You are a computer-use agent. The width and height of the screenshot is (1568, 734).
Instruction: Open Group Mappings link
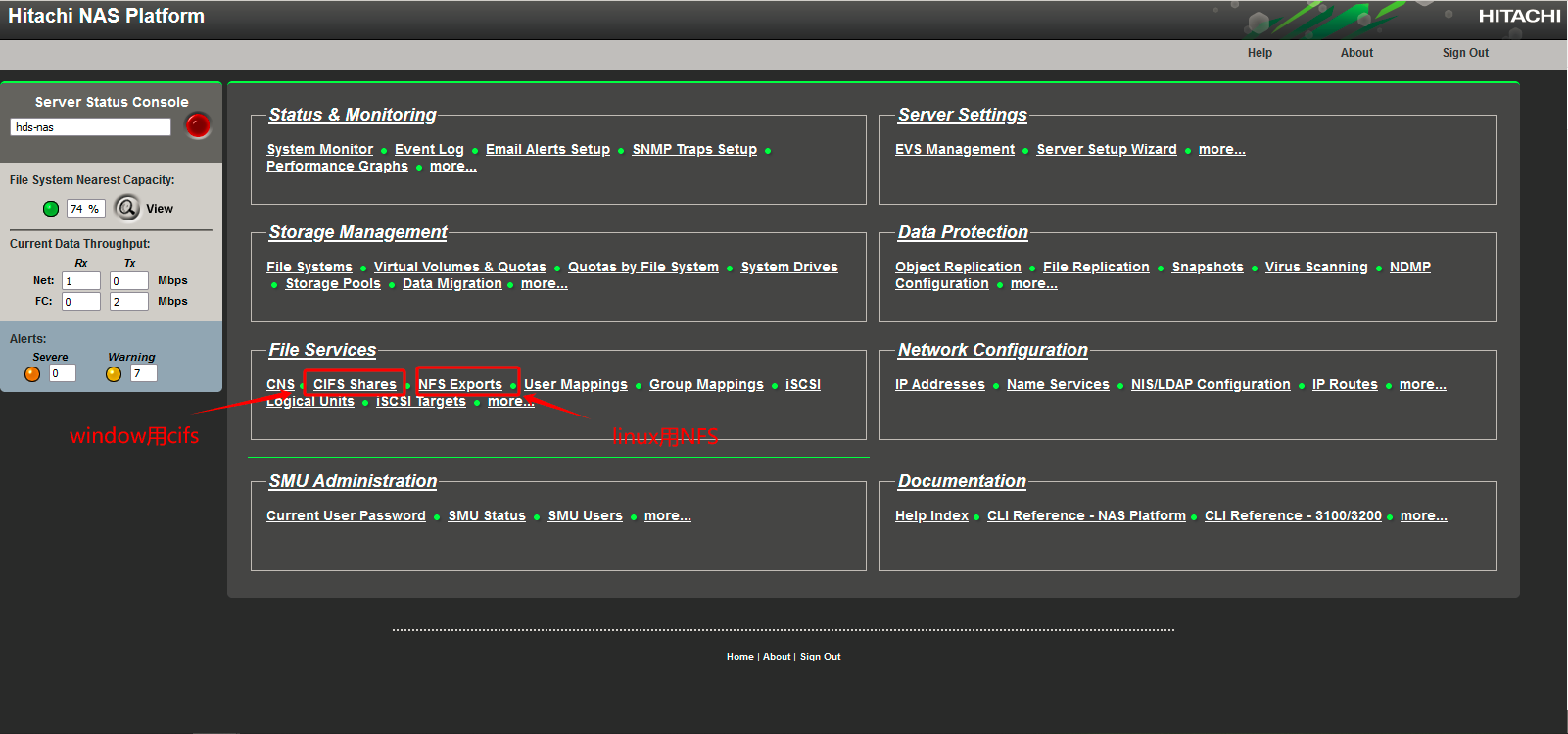click(x=706, y=384)
